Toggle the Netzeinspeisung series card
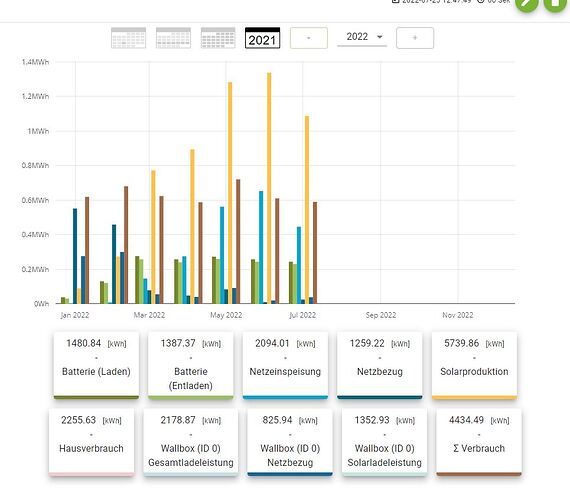This screenshot has width=570, height=499. click(x=285, y=365)
